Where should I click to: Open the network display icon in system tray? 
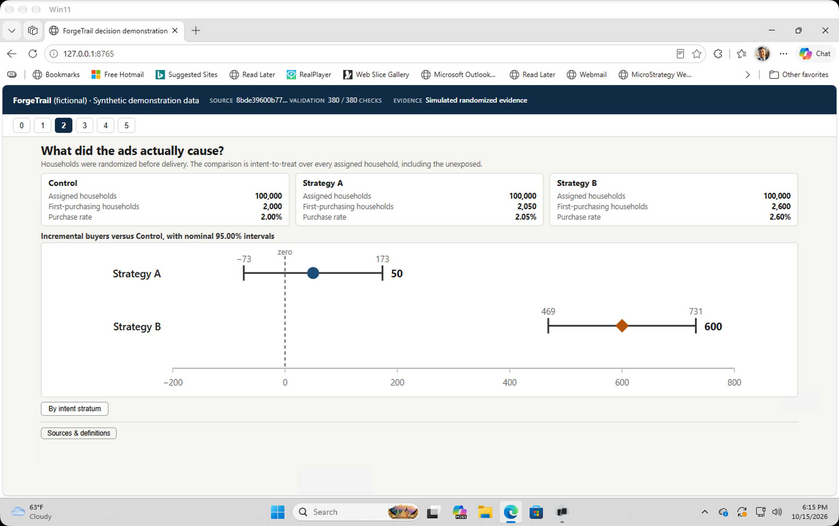pyautogui.click(x=760, y=512)
